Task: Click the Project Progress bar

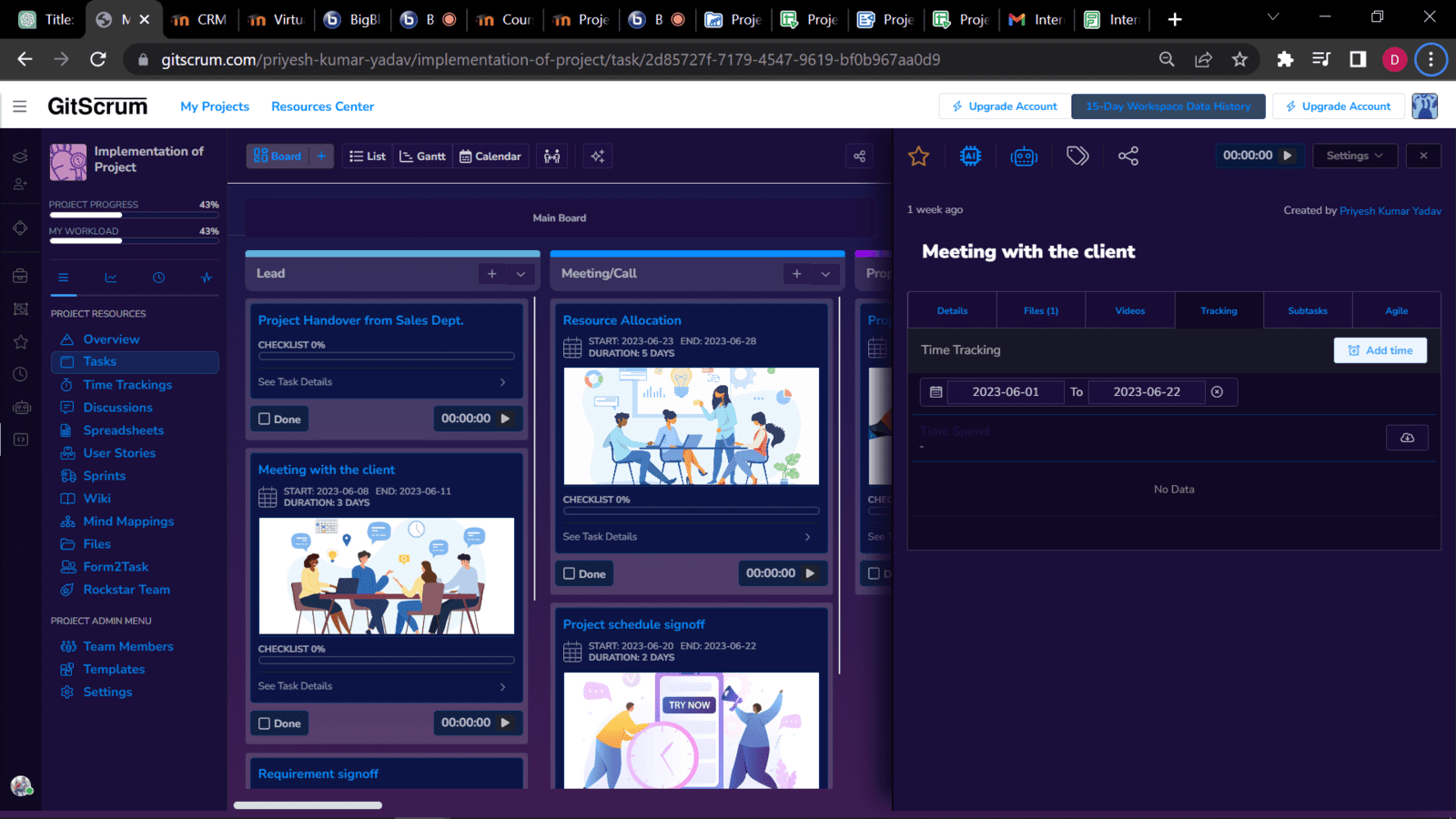Action: click(134, 216)
